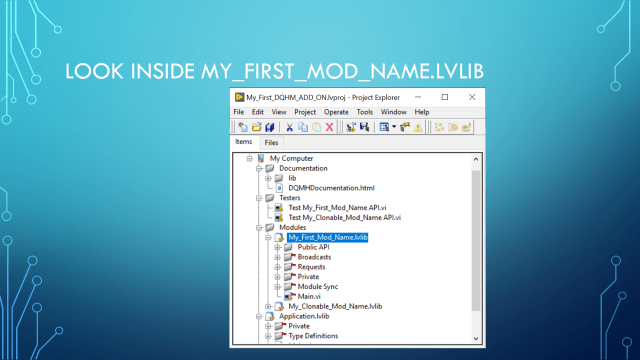Click the find project items icon

tap(404, 127)
